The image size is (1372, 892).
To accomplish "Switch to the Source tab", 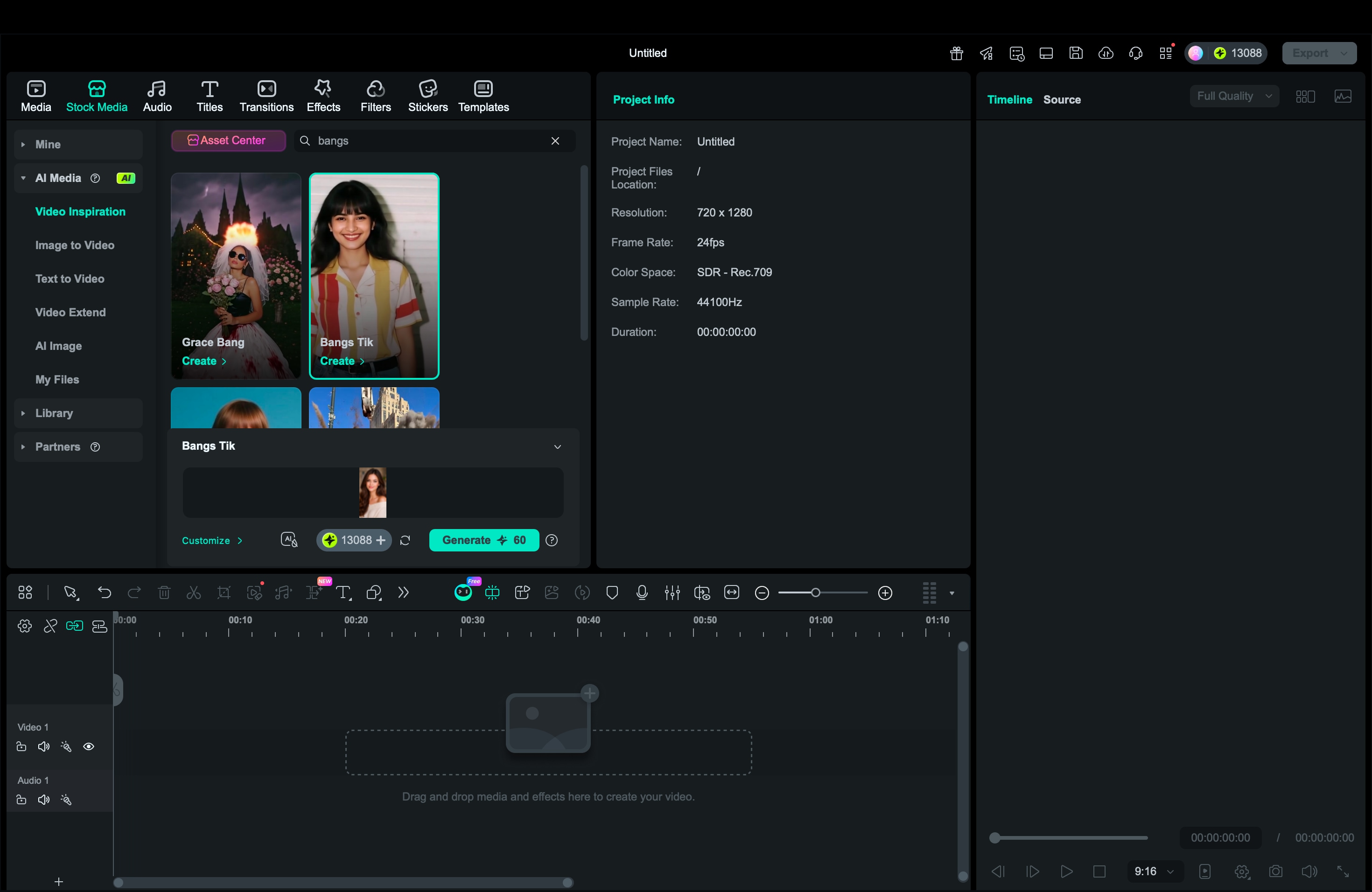I will (x=1061, y=99).
